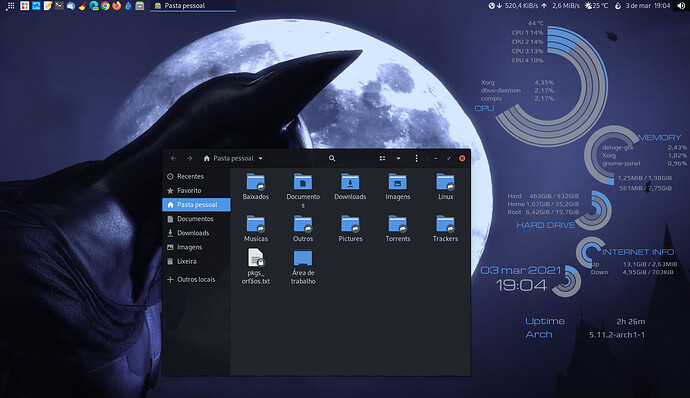The width and height of the screenshot is (690, 398).
Task: Open the three-dot hamburger menu
Action: (x=416, y=158)
